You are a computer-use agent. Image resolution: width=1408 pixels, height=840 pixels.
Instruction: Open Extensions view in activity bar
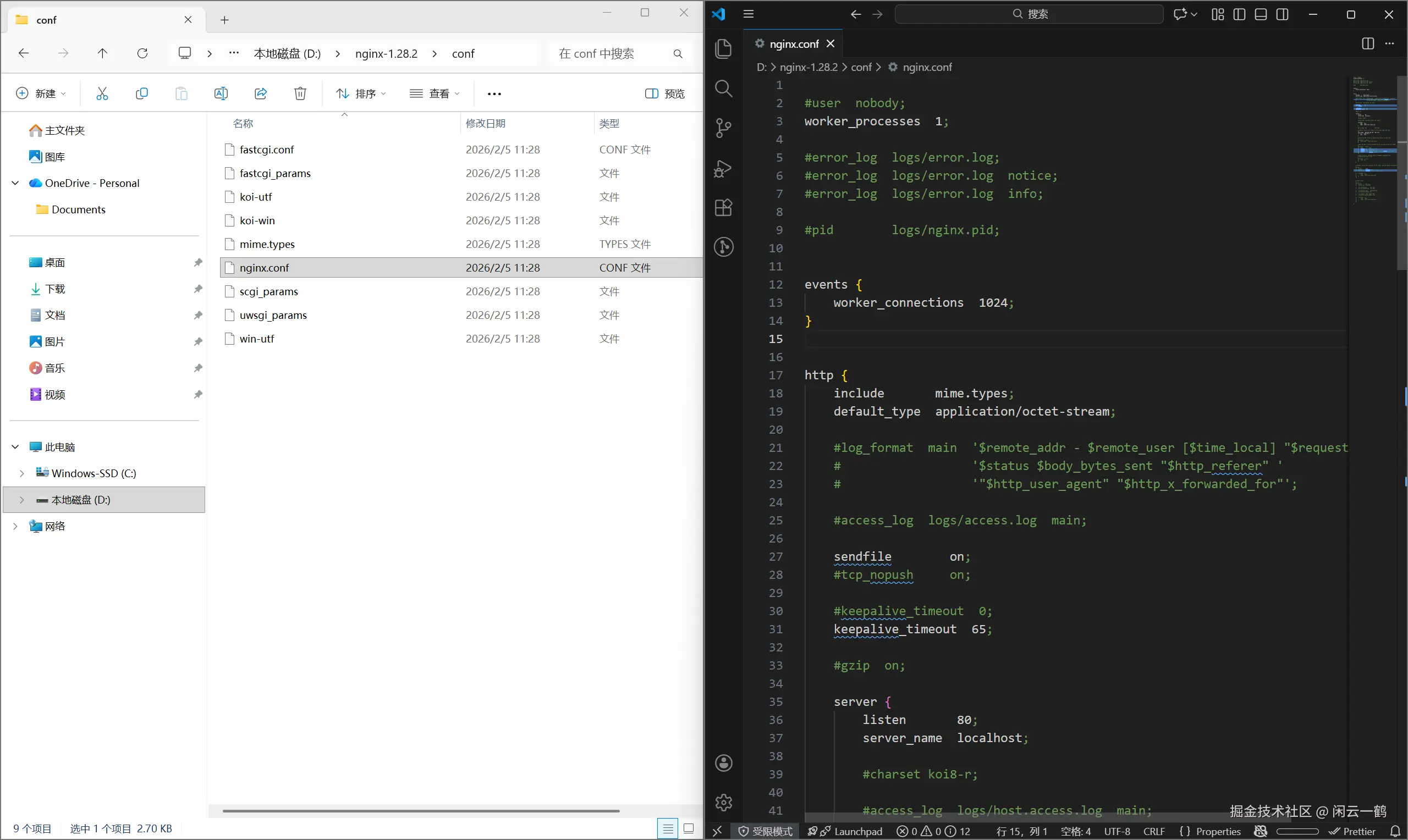click(724, 208)
